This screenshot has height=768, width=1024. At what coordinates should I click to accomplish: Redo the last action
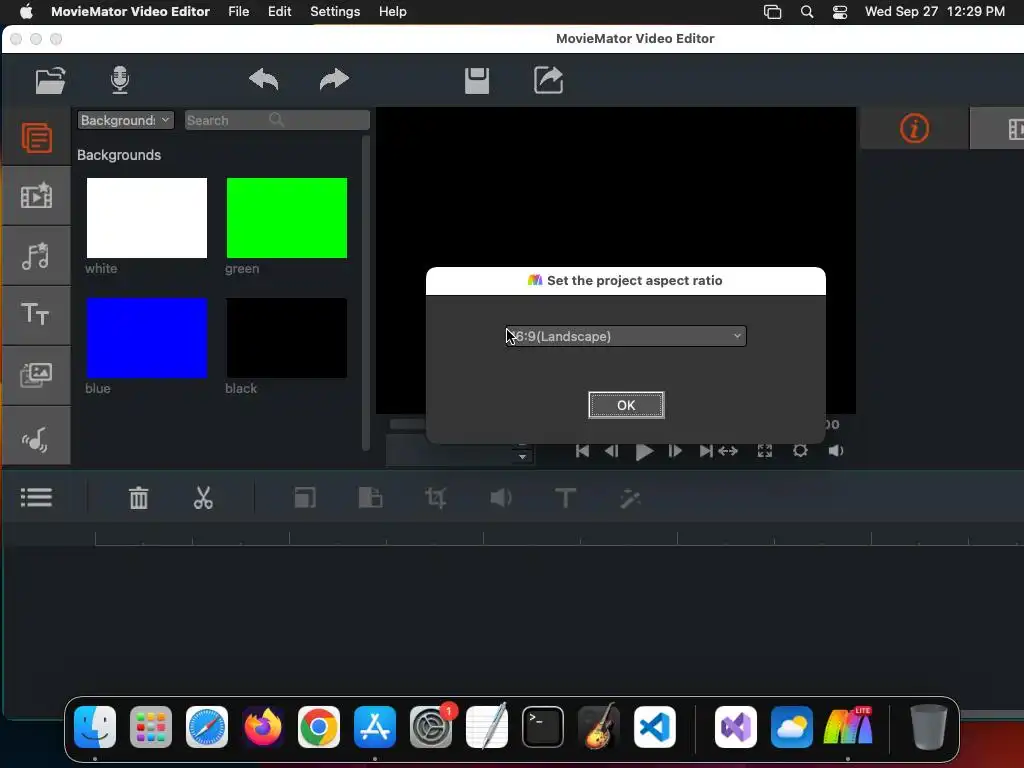click(x=334, y=80)
